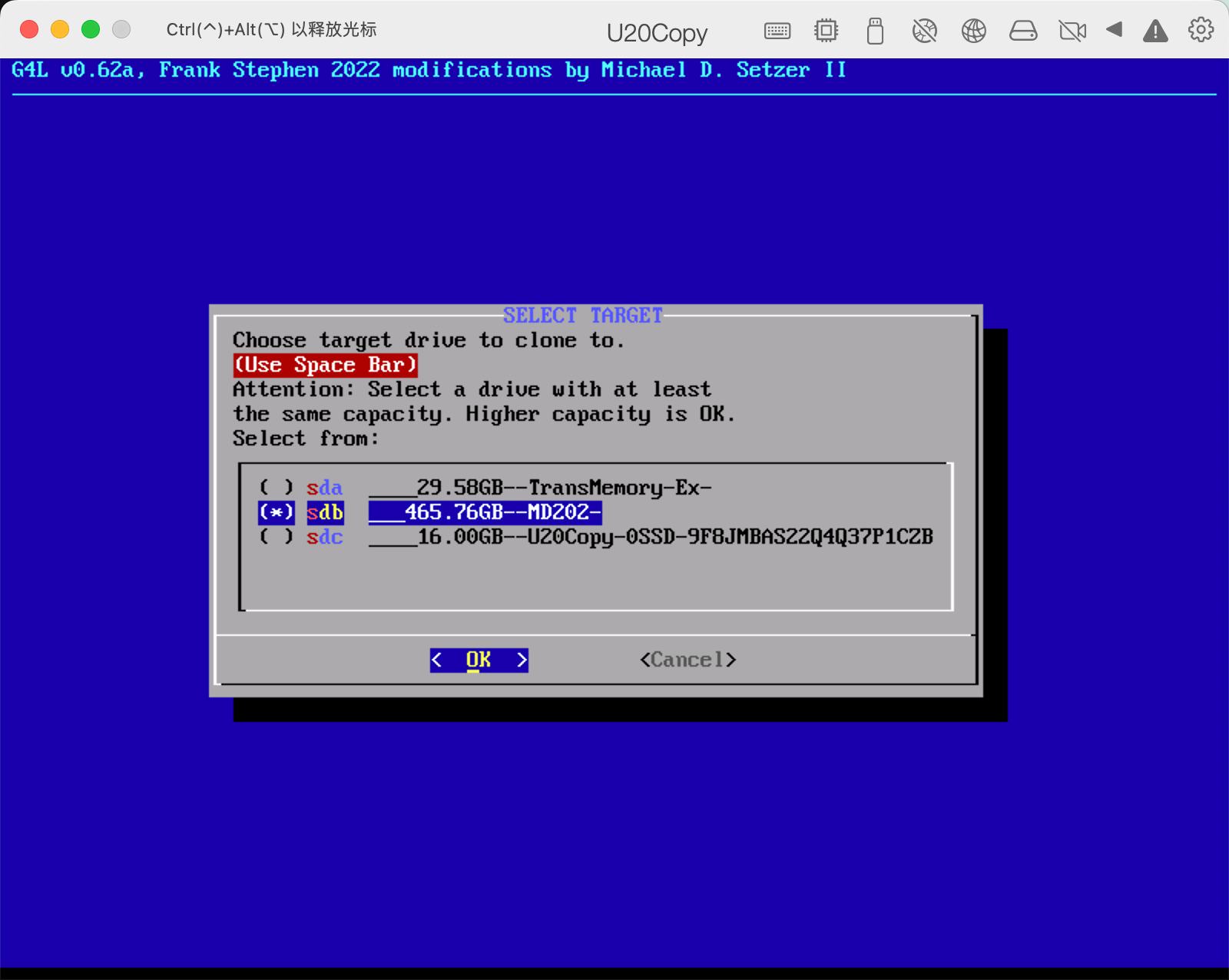Click the red Use Space Bar hint
The width and height of the screenshot is (1229, 980).
click(x=325, y=365)
